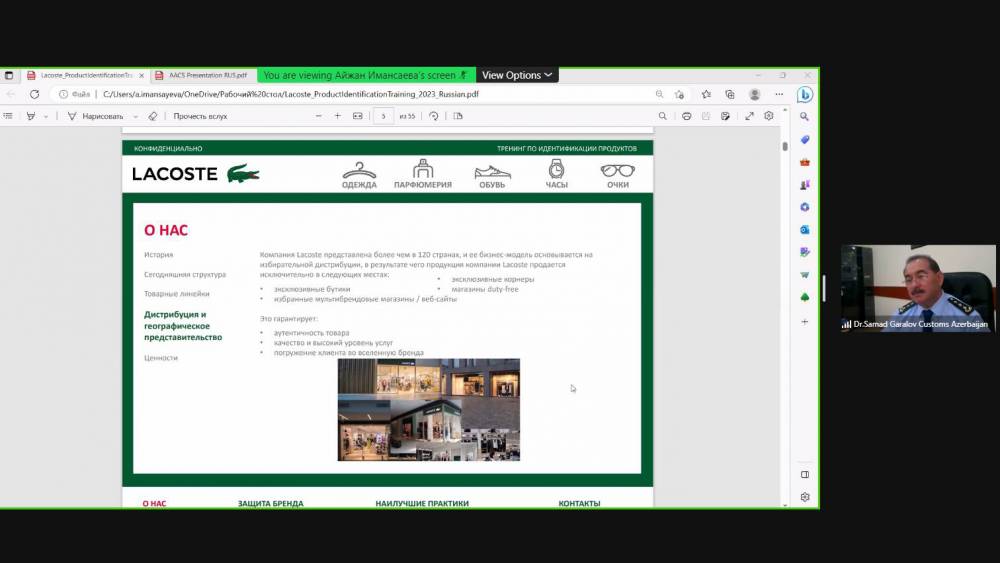Open the highlight tool dropdown arrow
The width and height of the screenshot is (1000, 563).
click(45, 117)
